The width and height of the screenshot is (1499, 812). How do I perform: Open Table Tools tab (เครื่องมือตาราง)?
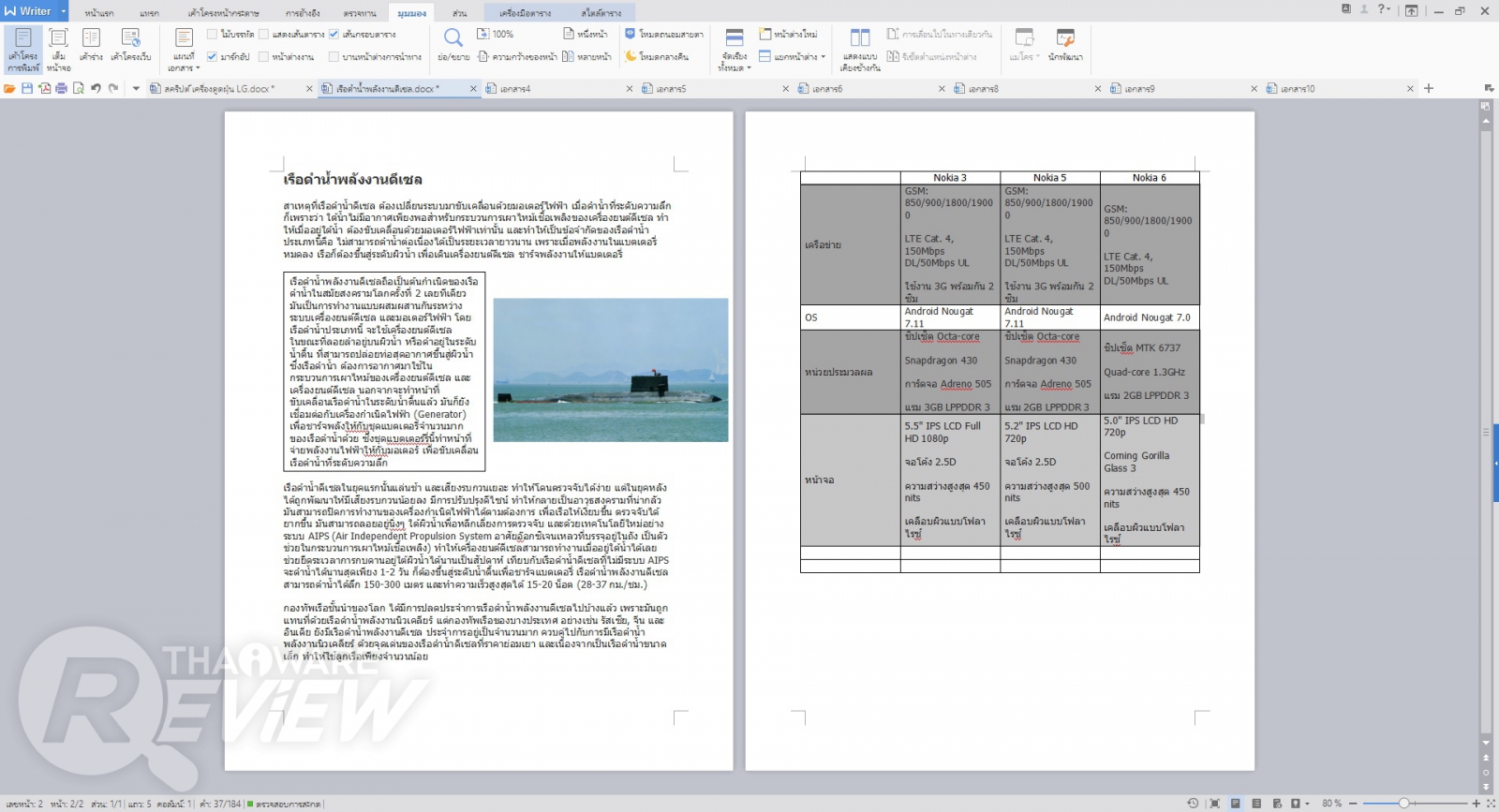(x=526, y=13)
